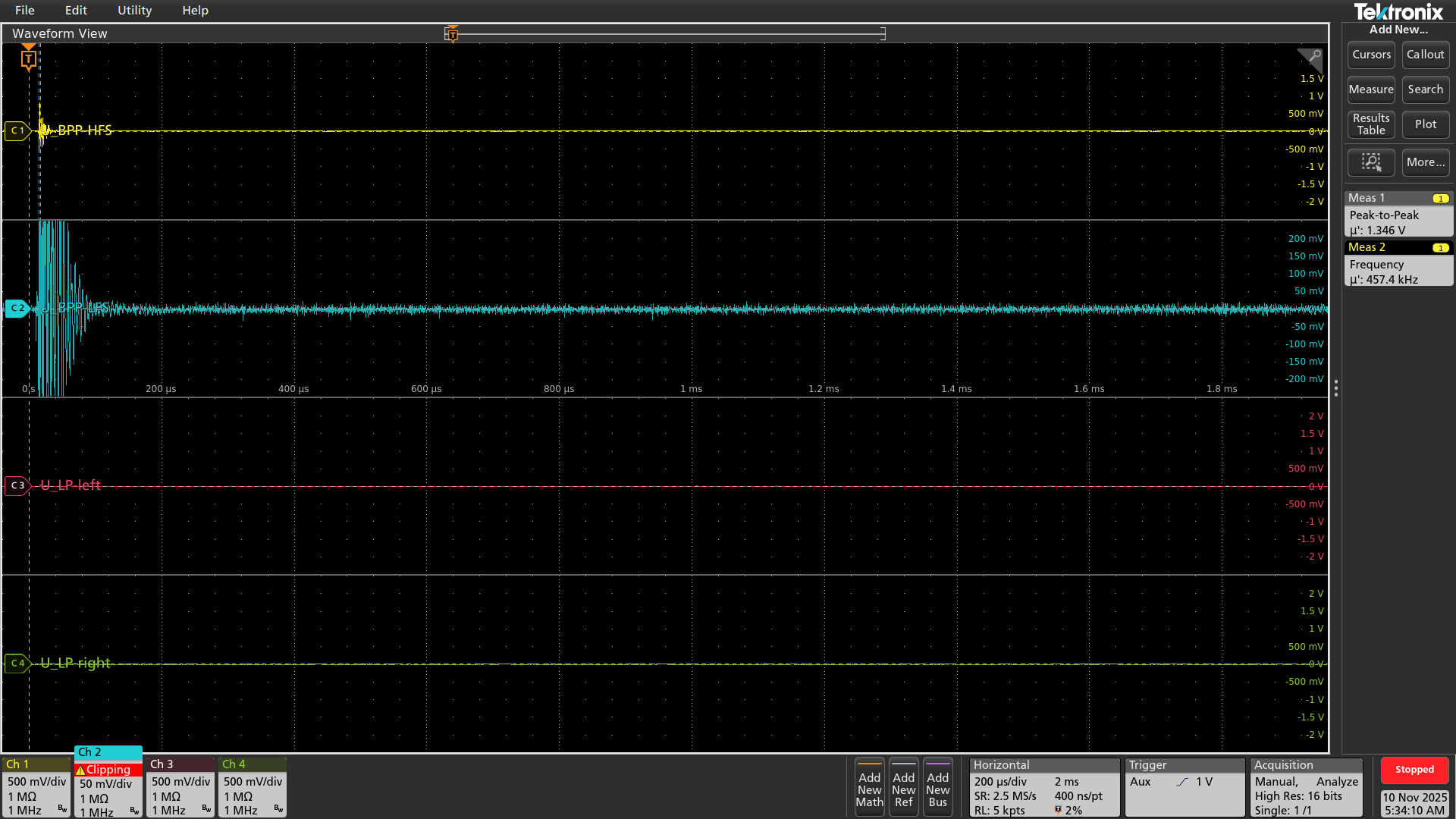Expand the Meas 1 Peak-to-Peak badge
Image resolution: width=1456 pixels, height=819 pixels.
[1398, 215]
